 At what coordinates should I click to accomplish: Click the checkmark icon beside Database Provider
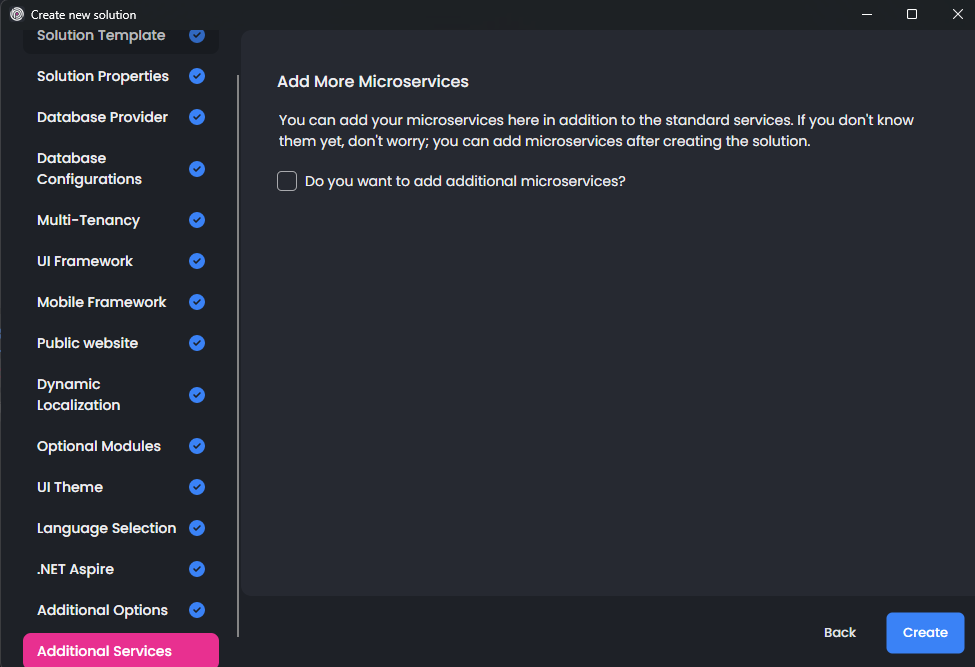point(197,117)
